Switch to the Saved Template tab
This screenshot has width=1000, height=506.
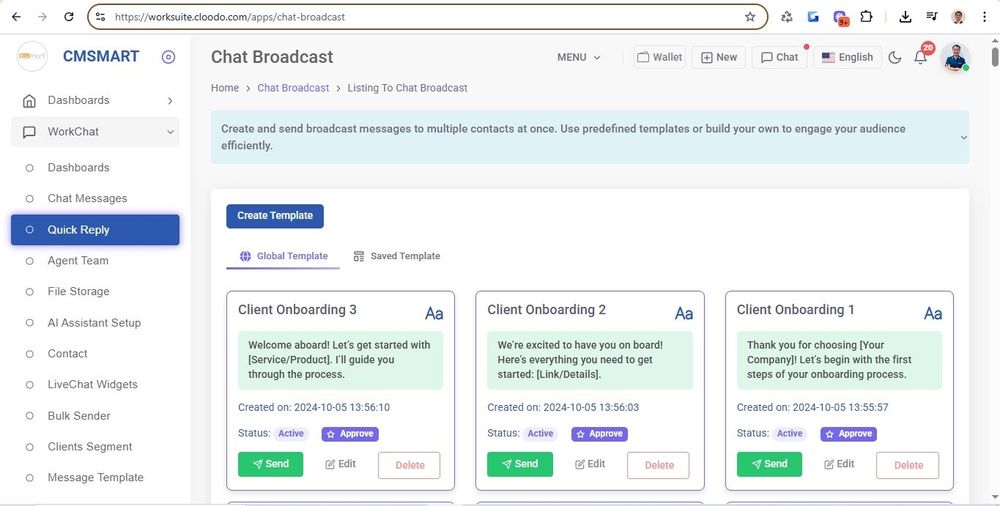coord(397,256)
